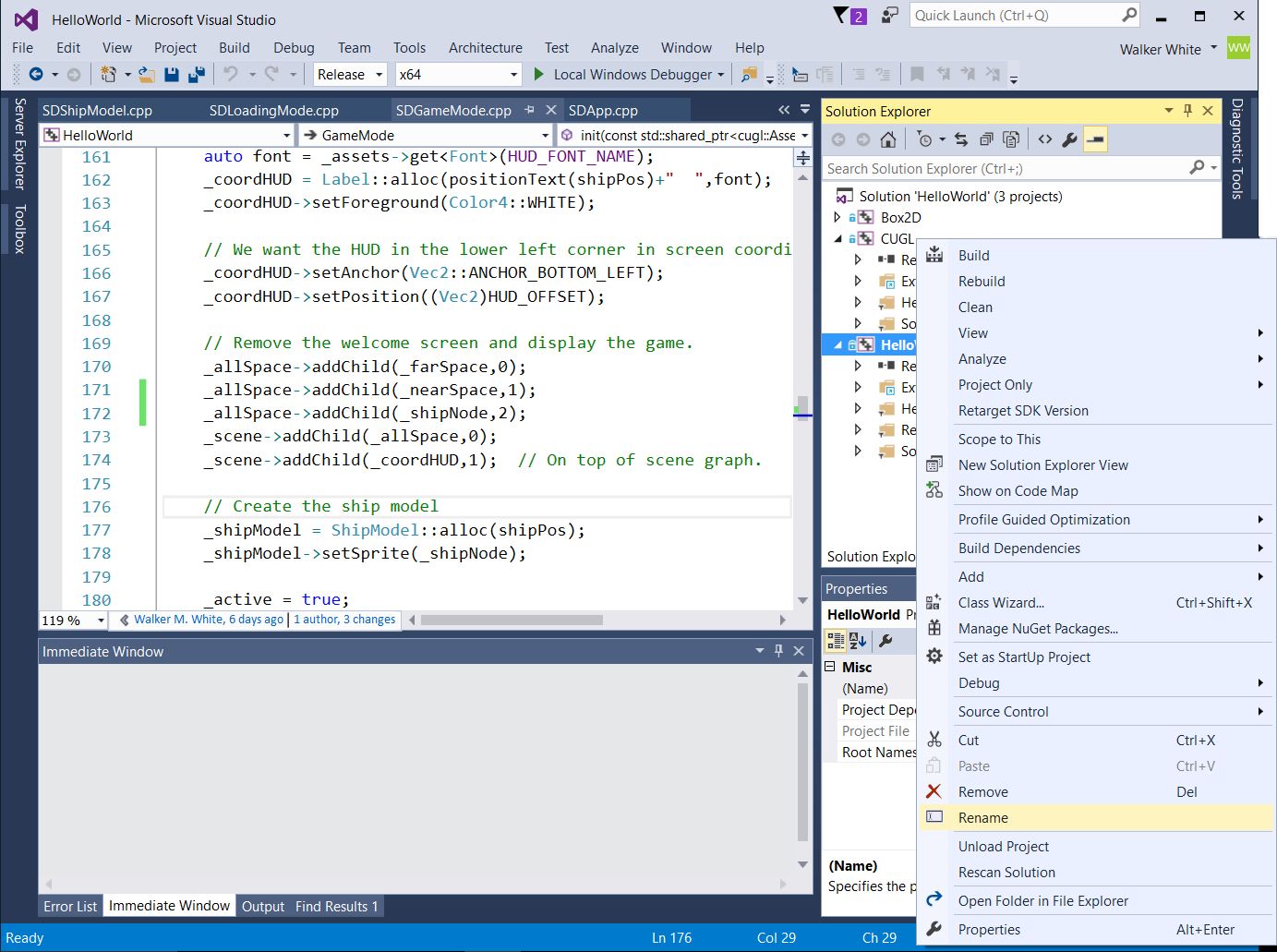Click Collapse All icon in Solution Explorer
The height and width of the screenshot is (952, 1277).
986,139
